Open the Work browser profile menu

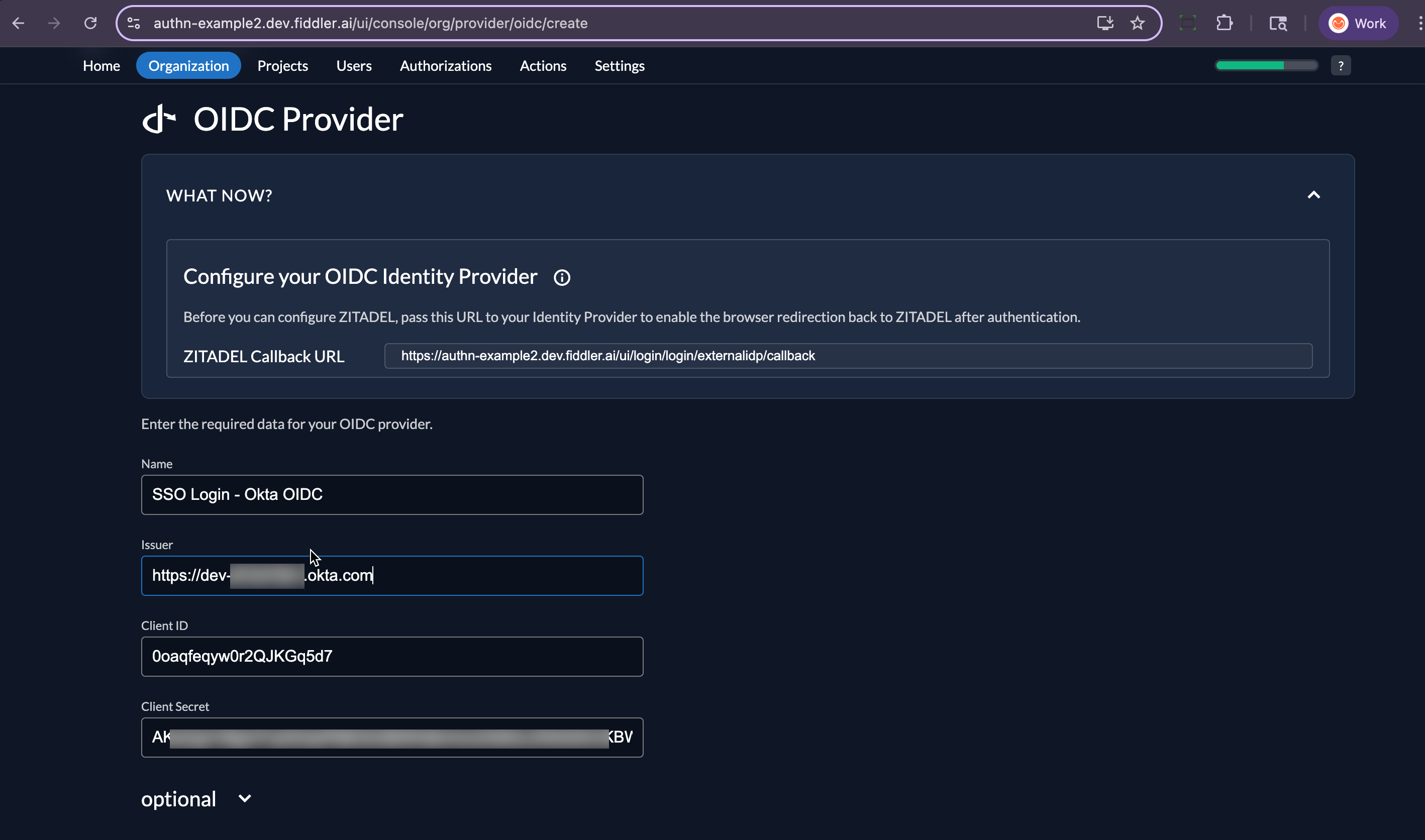[x=1358, y=23]
